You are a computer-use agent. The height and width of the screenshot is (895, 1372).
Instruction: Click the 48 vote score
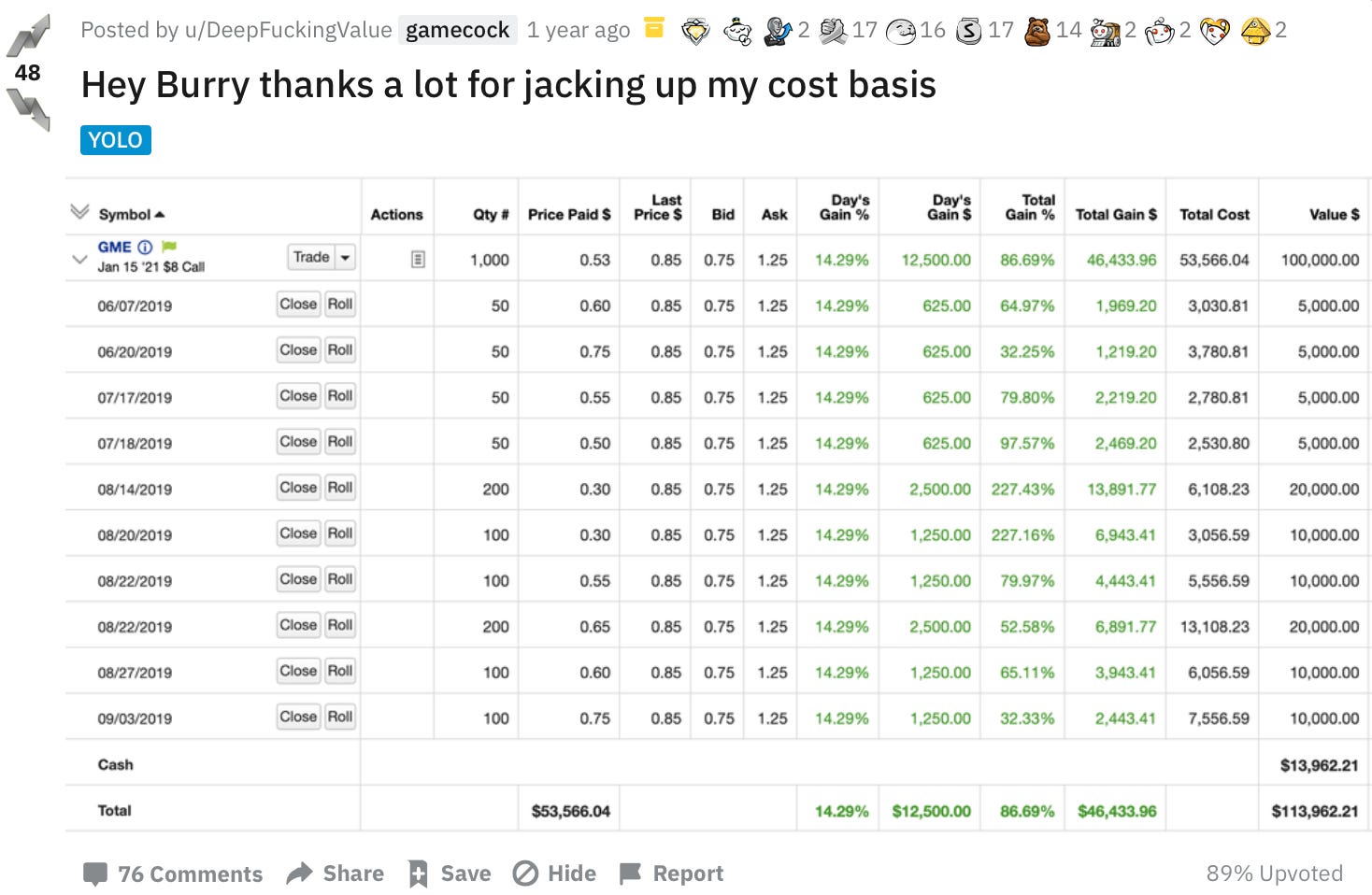27,73
